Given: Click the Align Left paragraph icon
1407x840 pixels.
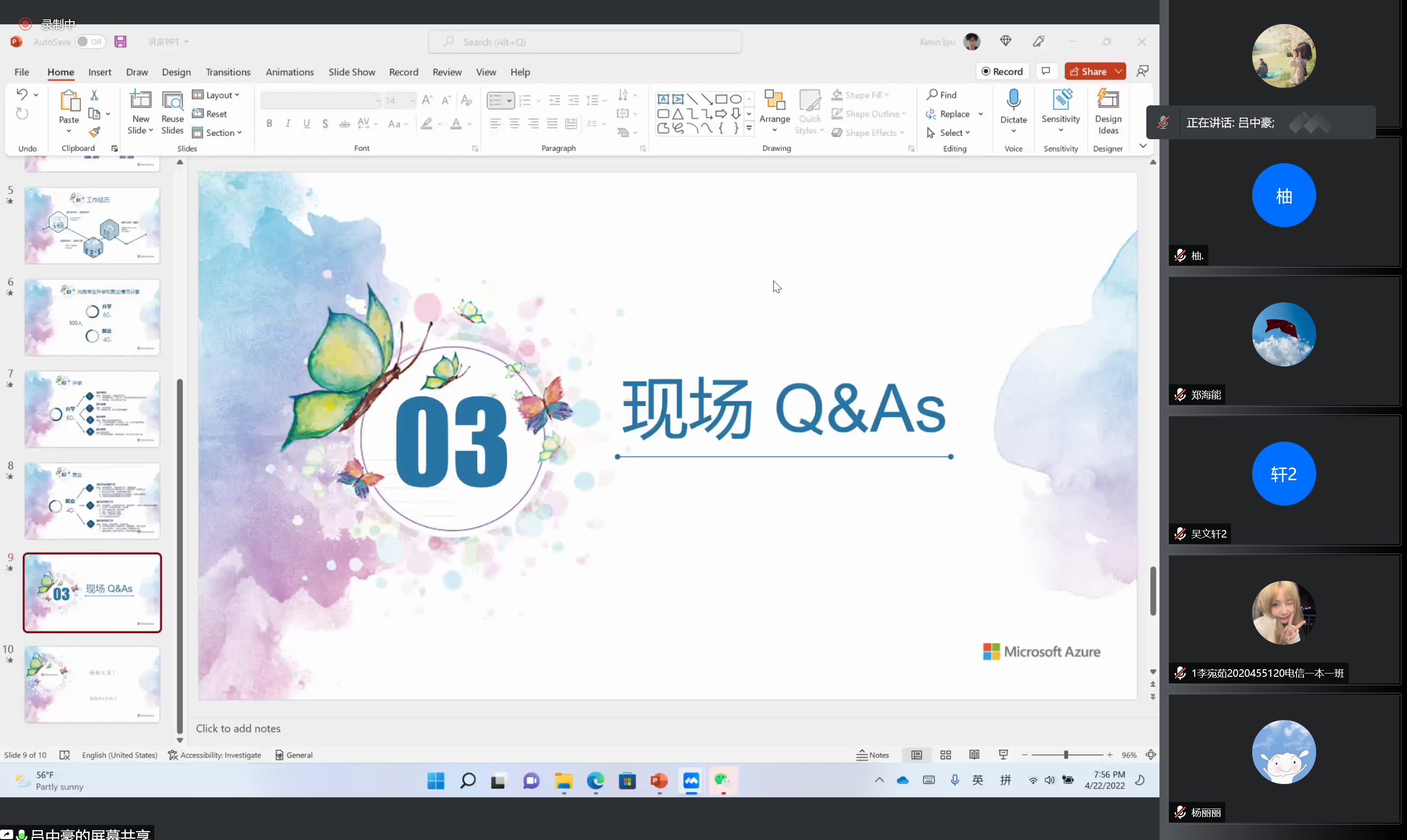Looking at the screenshot, I should (495, 123).
